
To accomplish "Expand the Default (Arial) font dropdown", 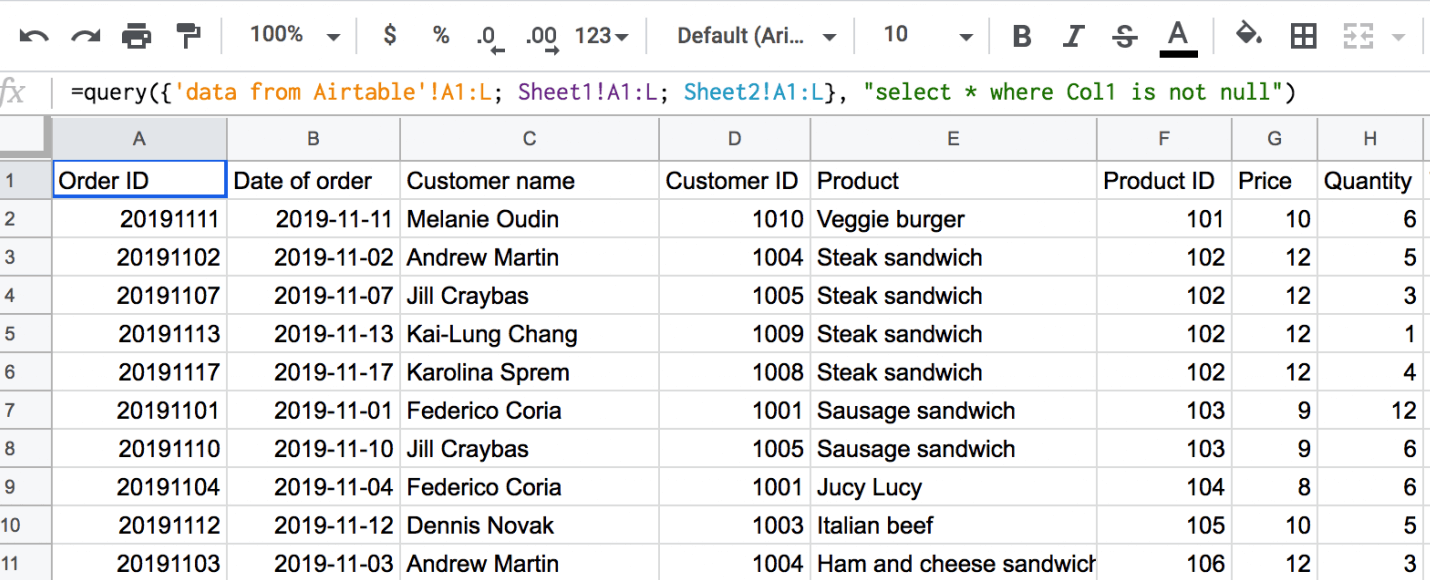I will point(757,37).
